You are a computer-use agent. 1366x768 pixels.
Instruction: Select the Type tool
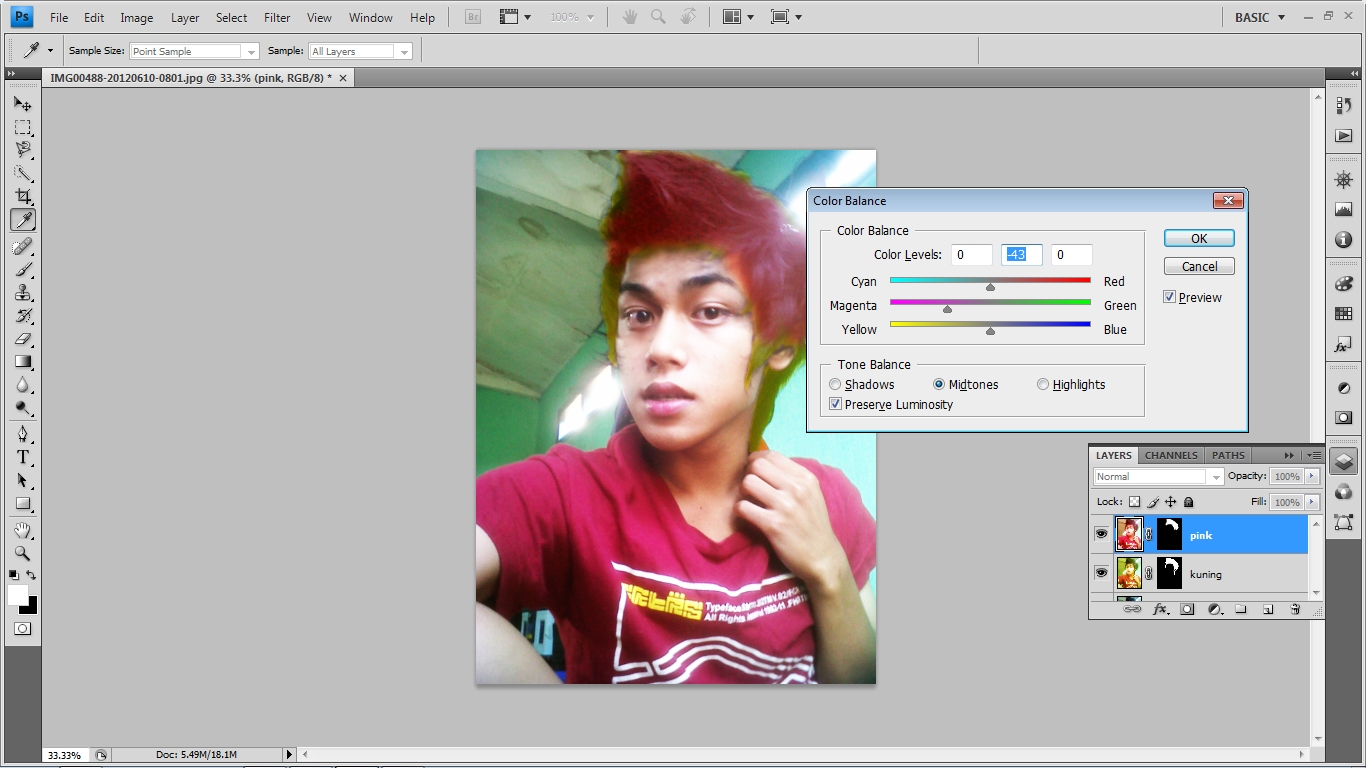tap(22, 457)
